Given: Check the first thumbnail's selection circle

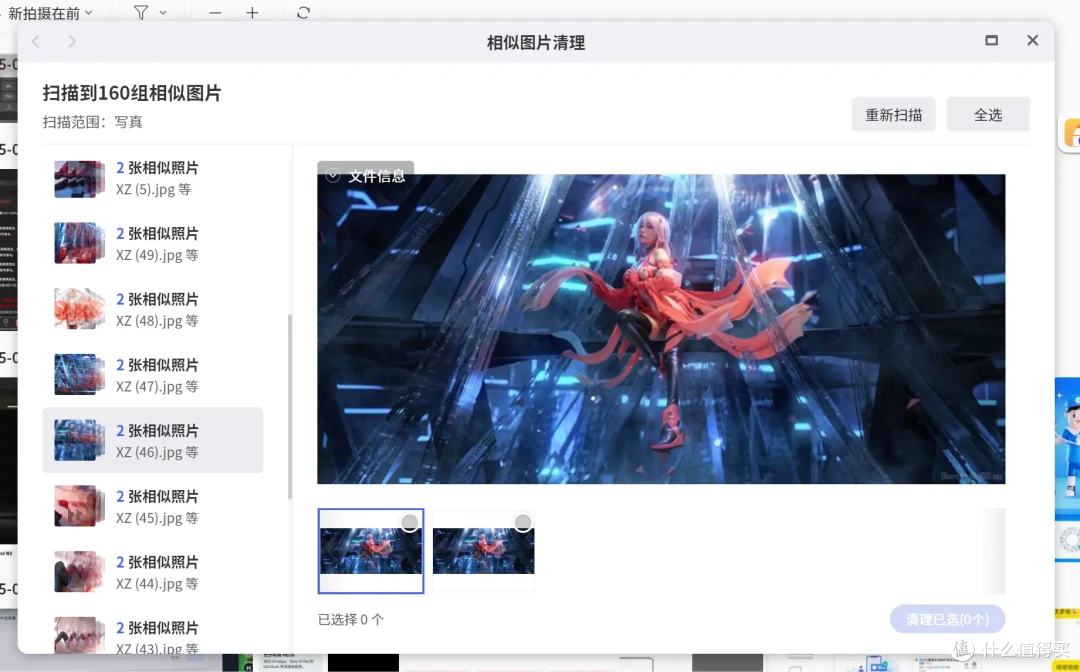Looking at the screenshot, I should tap(410, 523).
